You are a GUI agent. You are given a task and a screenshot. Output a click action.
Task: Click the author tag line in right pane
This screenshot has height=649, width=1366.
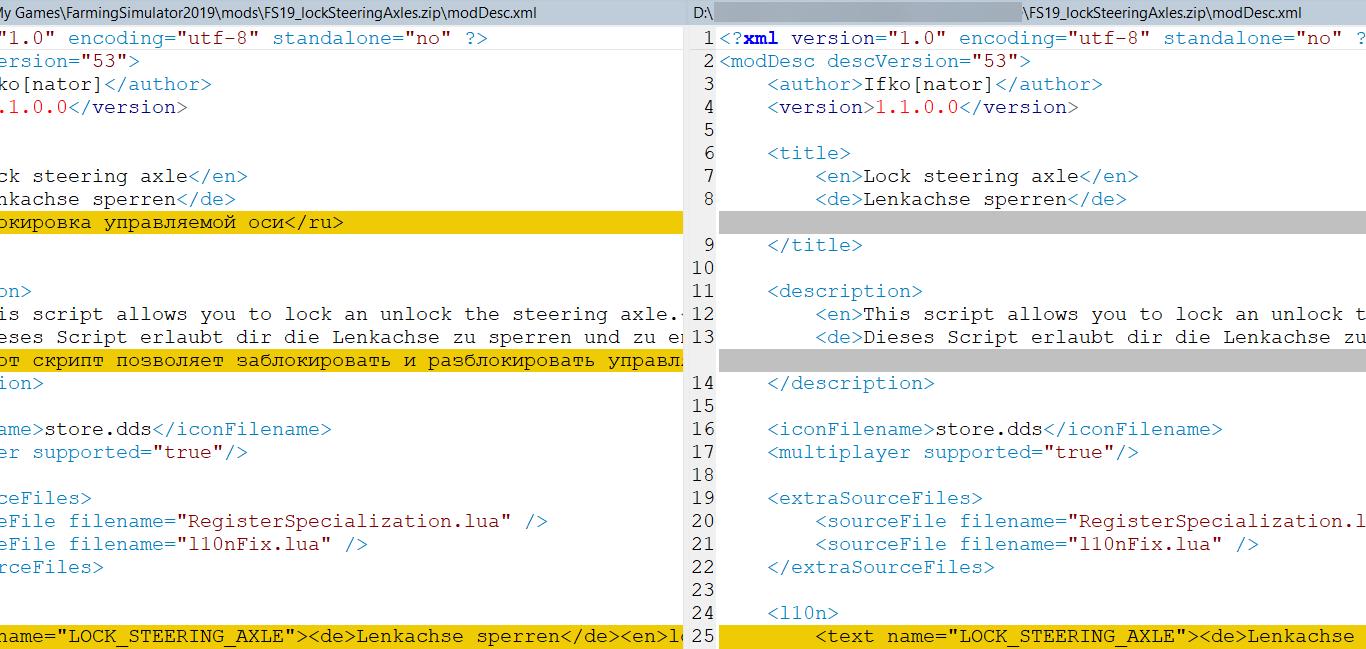tap(934, 84)
